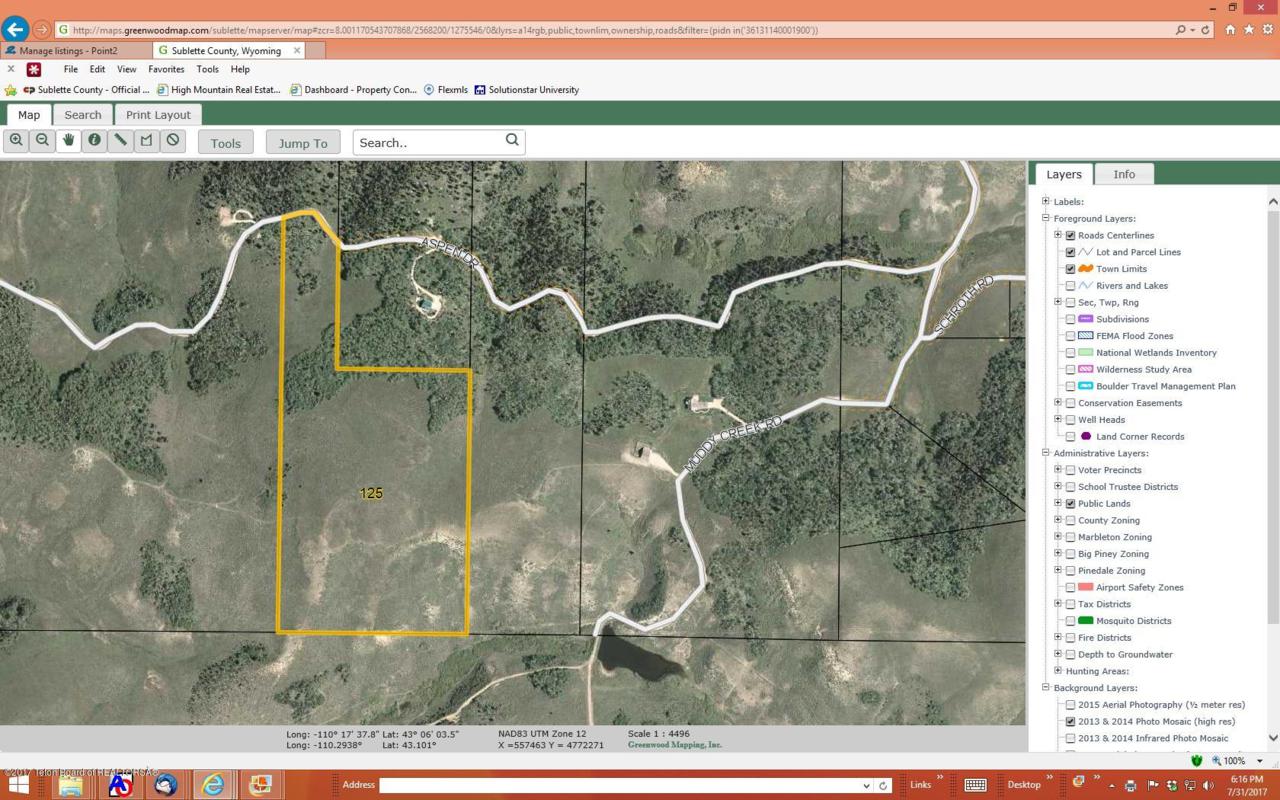Click the map Search input field
The height and width of the screenshot is (800, 1280).
(x=428, y=142)
